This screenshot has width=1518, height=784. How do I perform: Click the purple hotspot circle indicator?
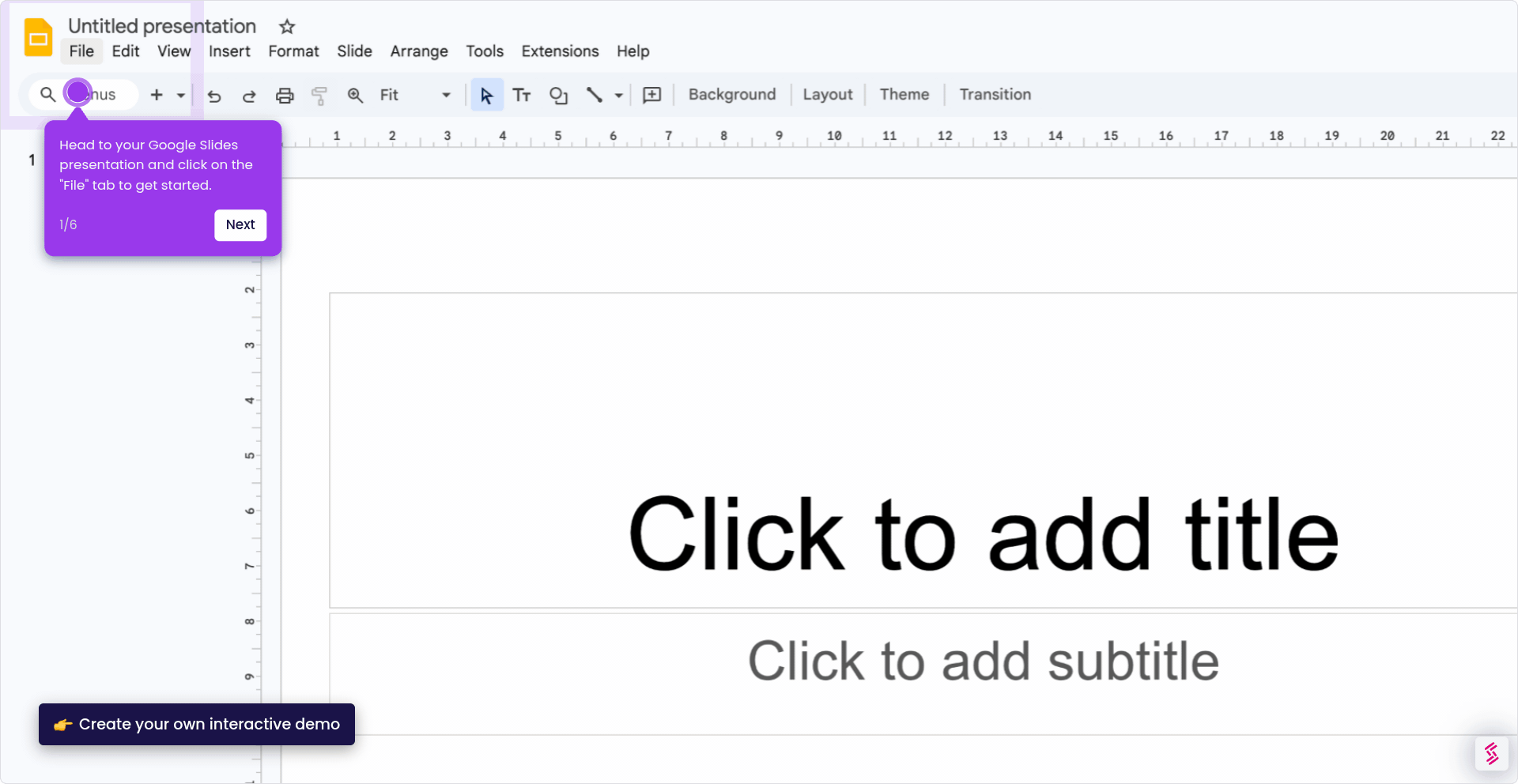[x=77, y=92]
